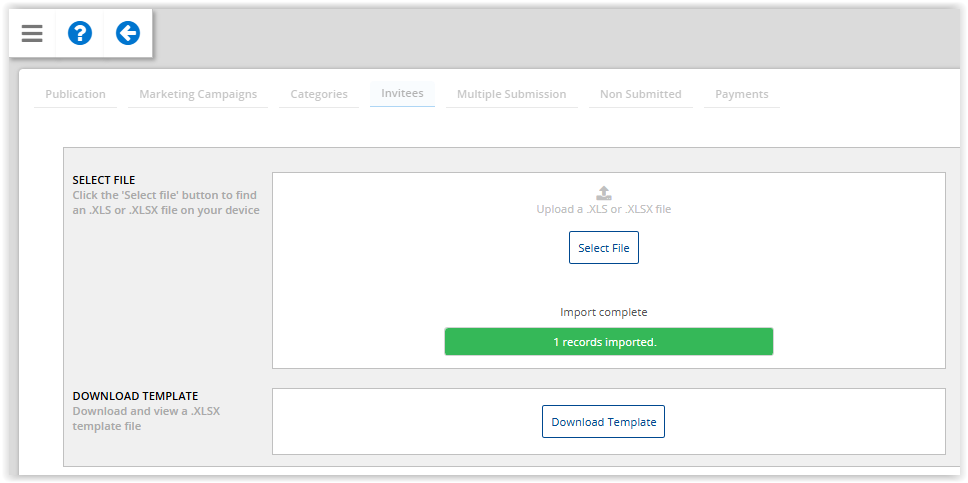Switch to the Payments tab
The image size is (968, 483).
[741, 94]
